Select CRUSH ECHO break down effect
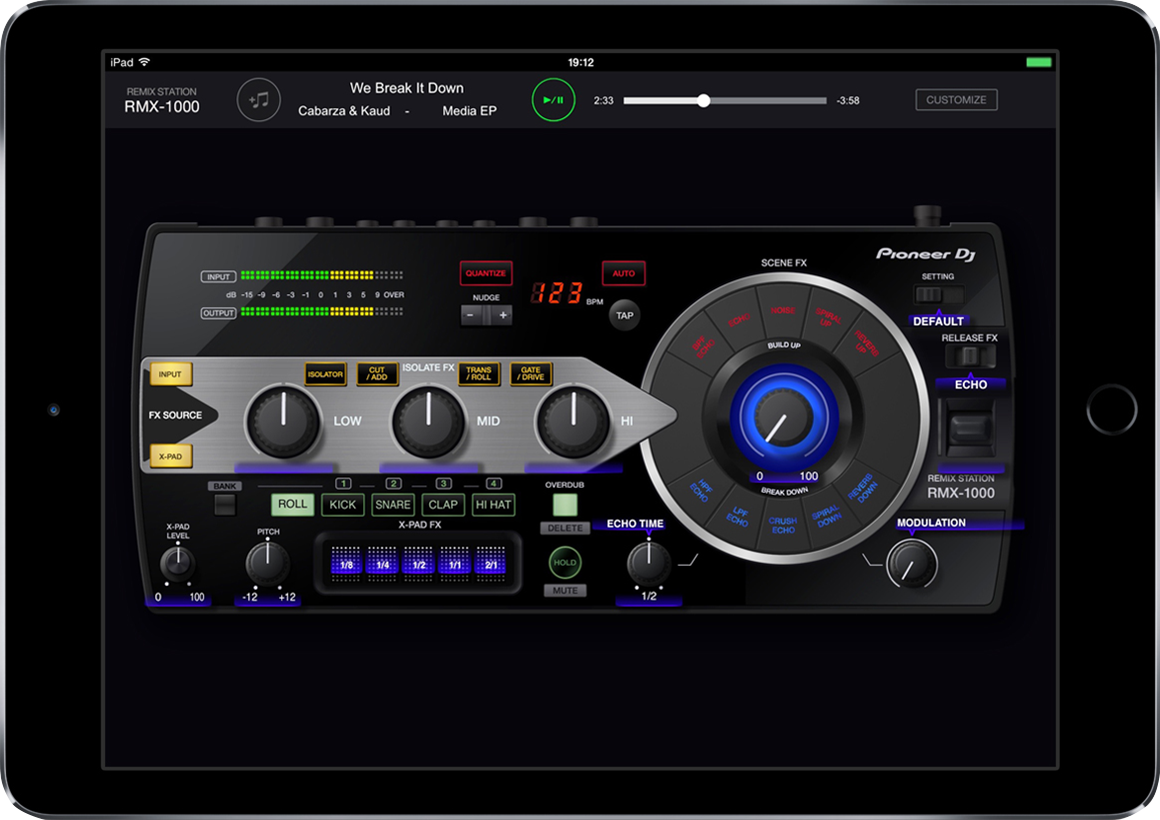This screenshot has width=1160, height=820. (783, 525)
